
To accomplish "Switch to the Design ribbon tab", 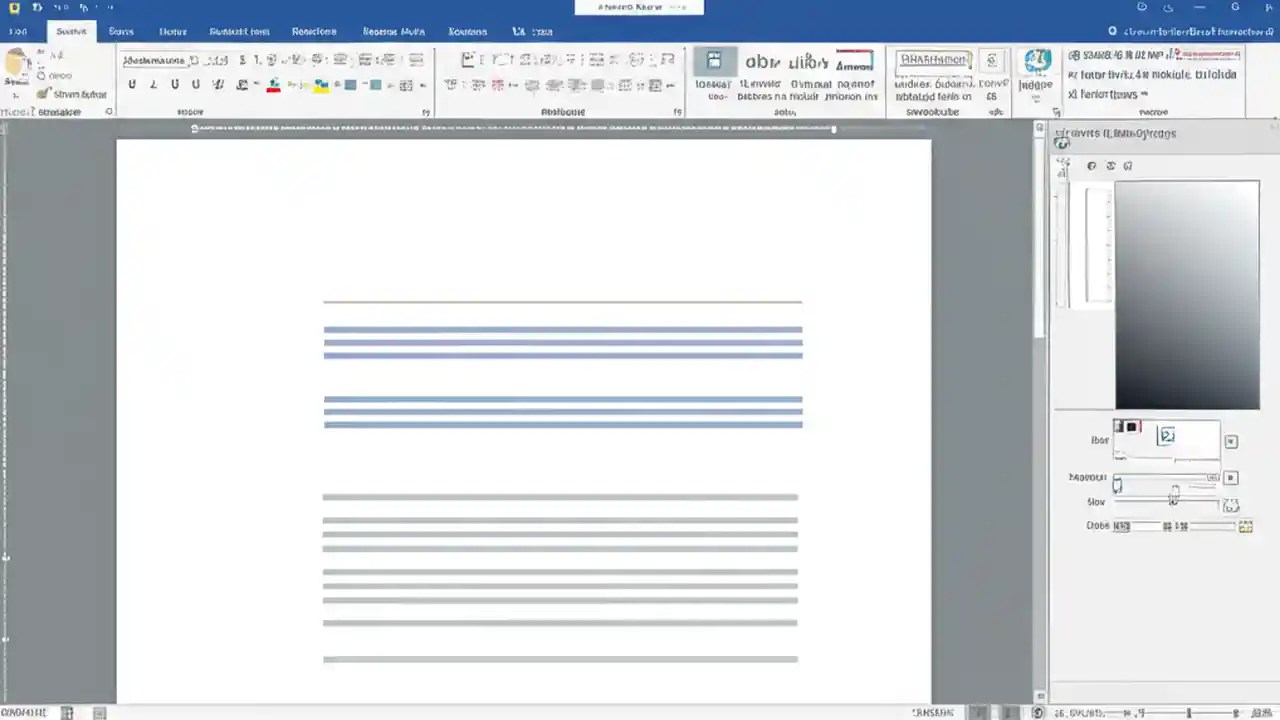I will point(173,31).
